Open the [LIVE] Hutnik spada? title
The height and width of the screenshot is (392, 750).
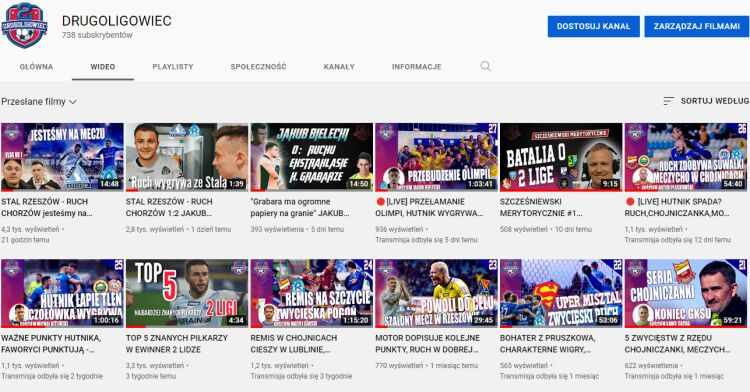677,207
